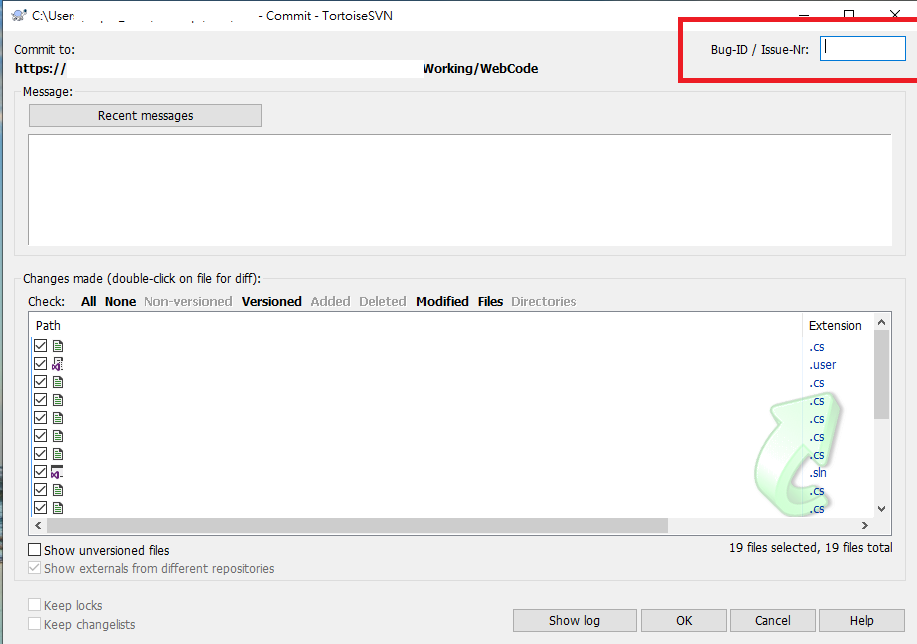Click the Deleted filter link
Image resolution: width=917 pixels, height=644 pixels.
382,302
